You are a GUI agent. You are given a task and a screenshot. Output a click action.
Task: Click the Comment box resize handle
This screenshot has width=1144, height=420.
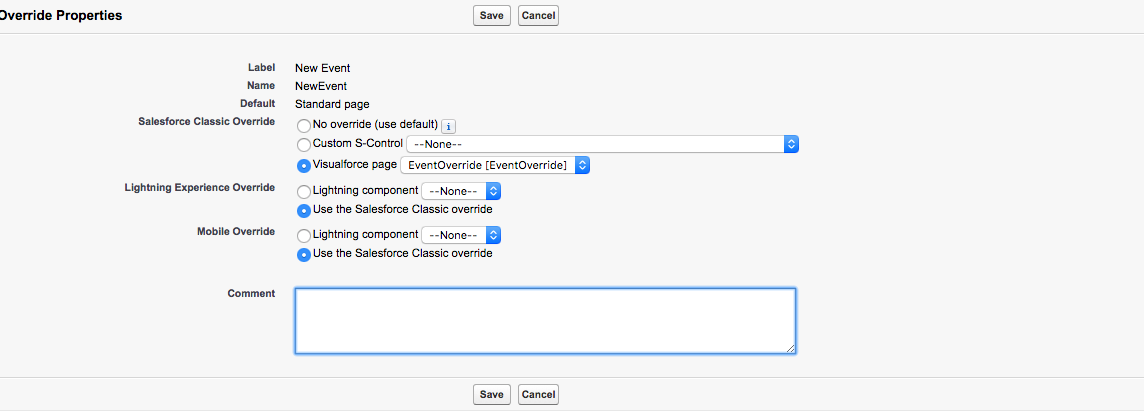[x=791, y=348]
